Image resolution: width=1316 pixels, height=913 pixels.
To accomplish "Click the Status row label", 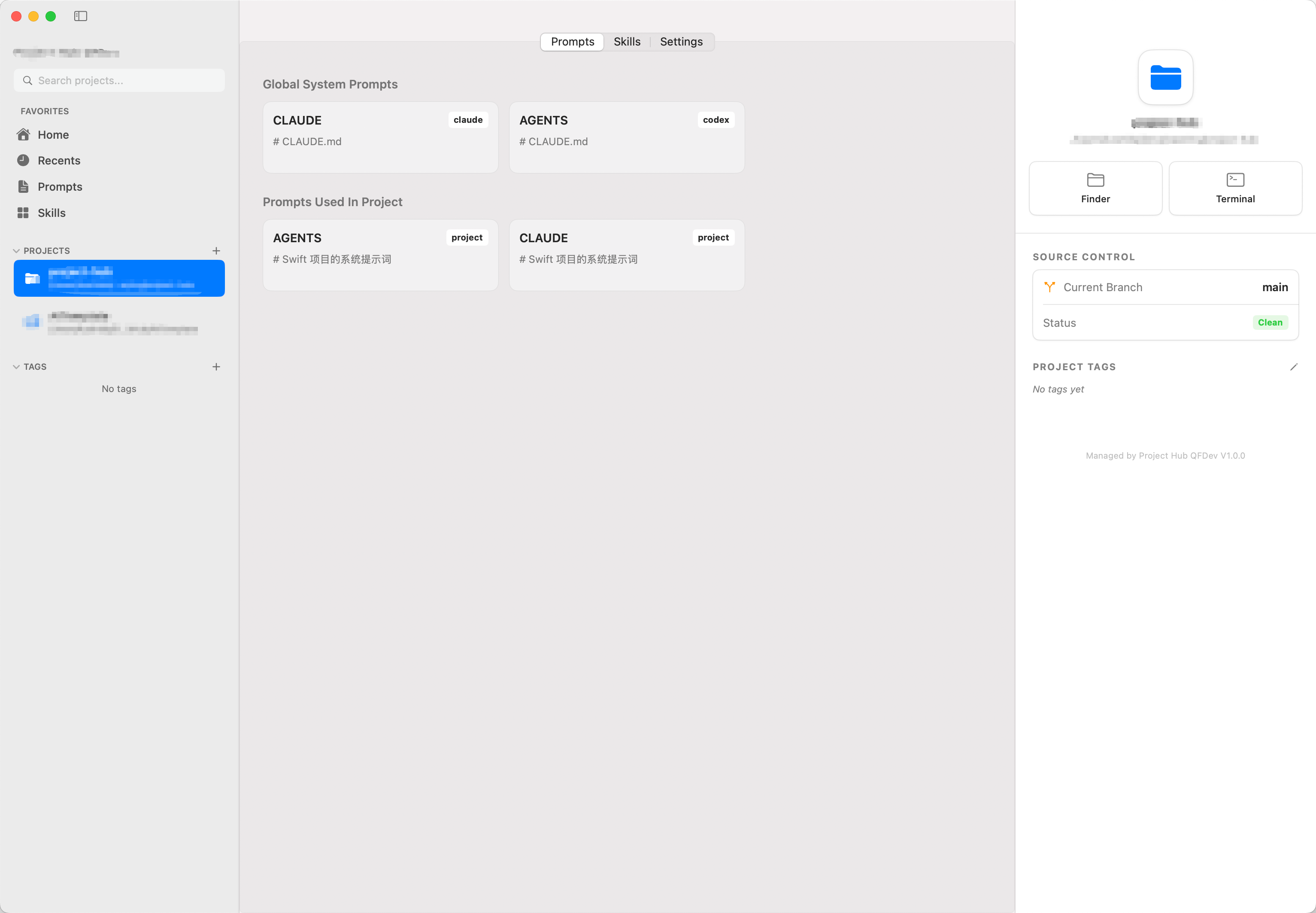I will (x=1059, y=323).
